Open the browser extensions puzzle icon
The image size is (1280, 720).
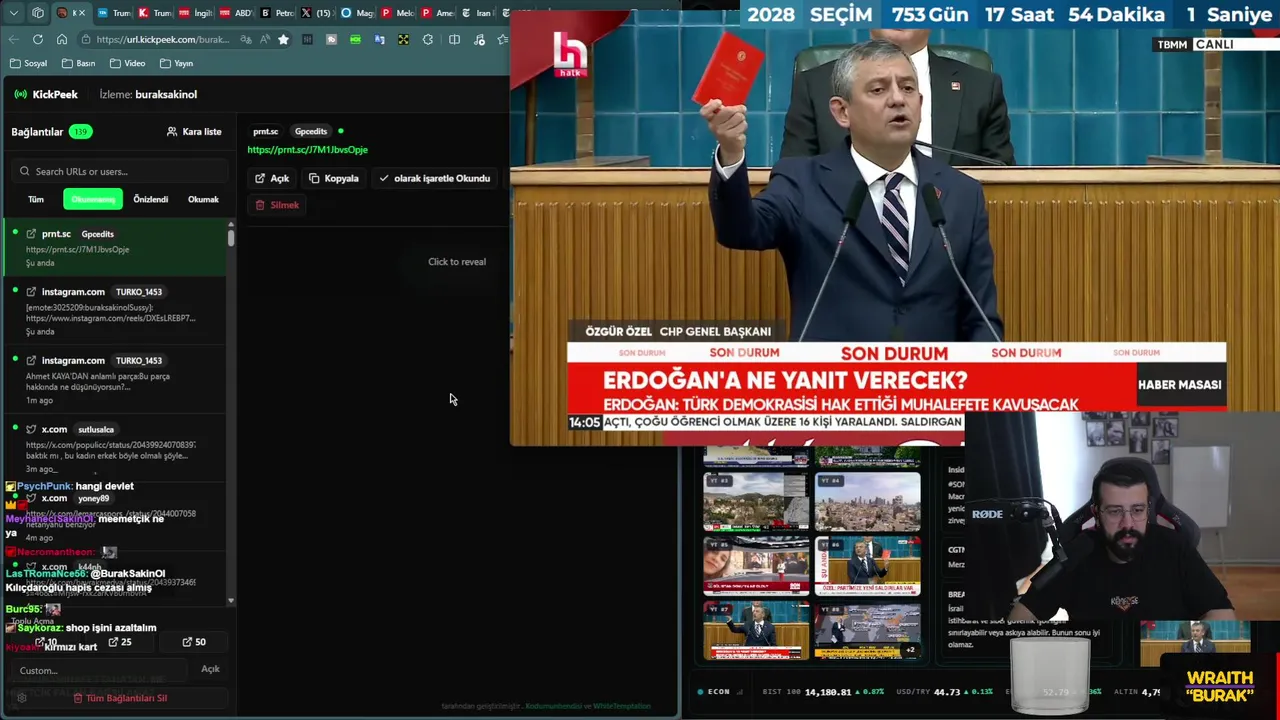pyautogui.click(x=428, y=39)
